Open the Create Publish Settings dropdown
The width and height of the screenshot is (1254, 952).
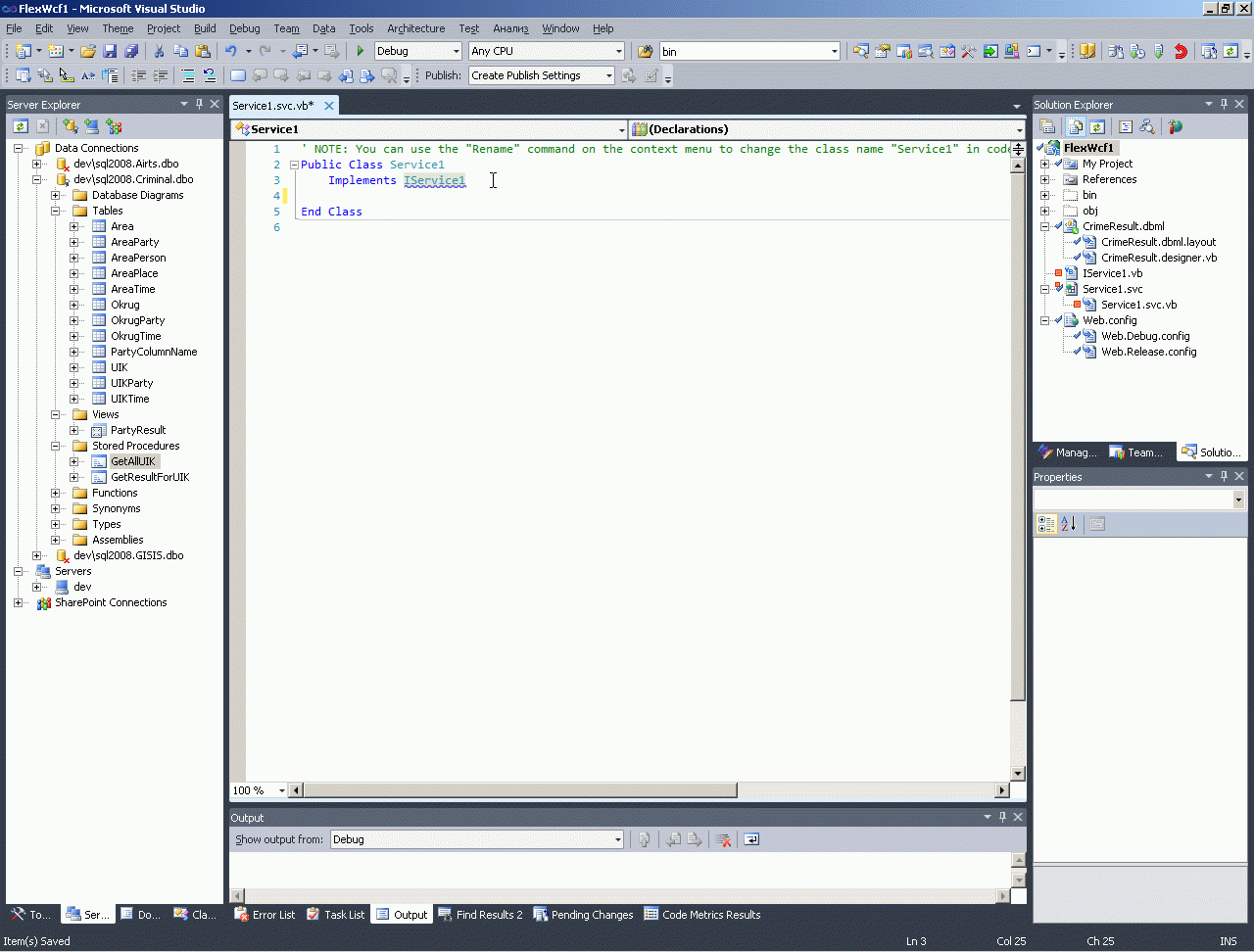(x=608, y=75)
